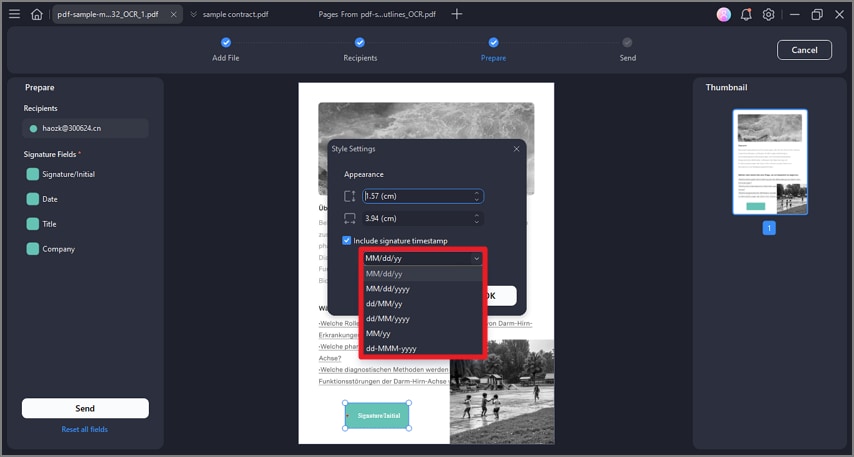Switch to sample contract.pdf tab
This screenshot has height=457, width=854.
click(235, 15)
